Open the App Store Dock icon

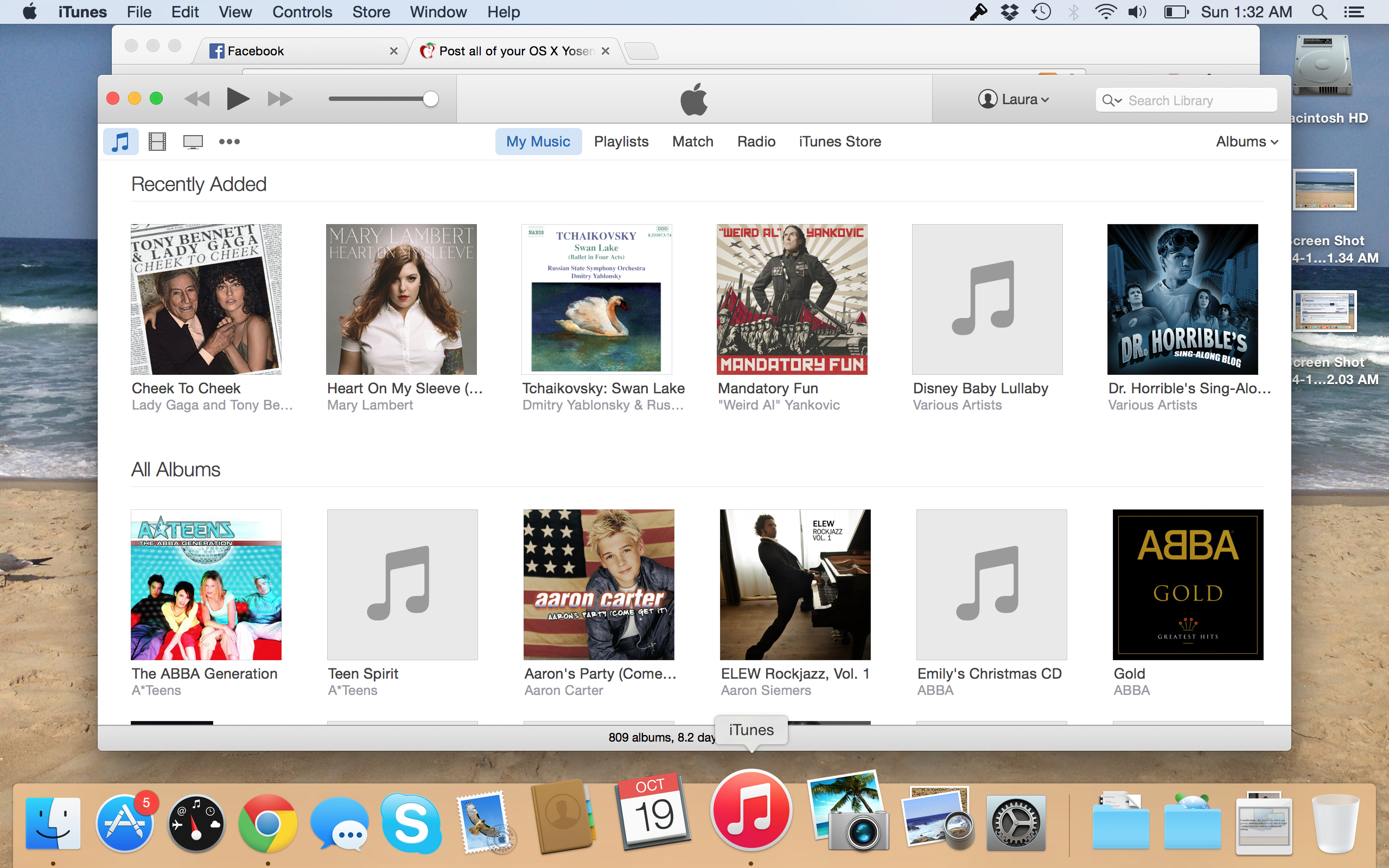pyautogui.click(x=125, y=823)
